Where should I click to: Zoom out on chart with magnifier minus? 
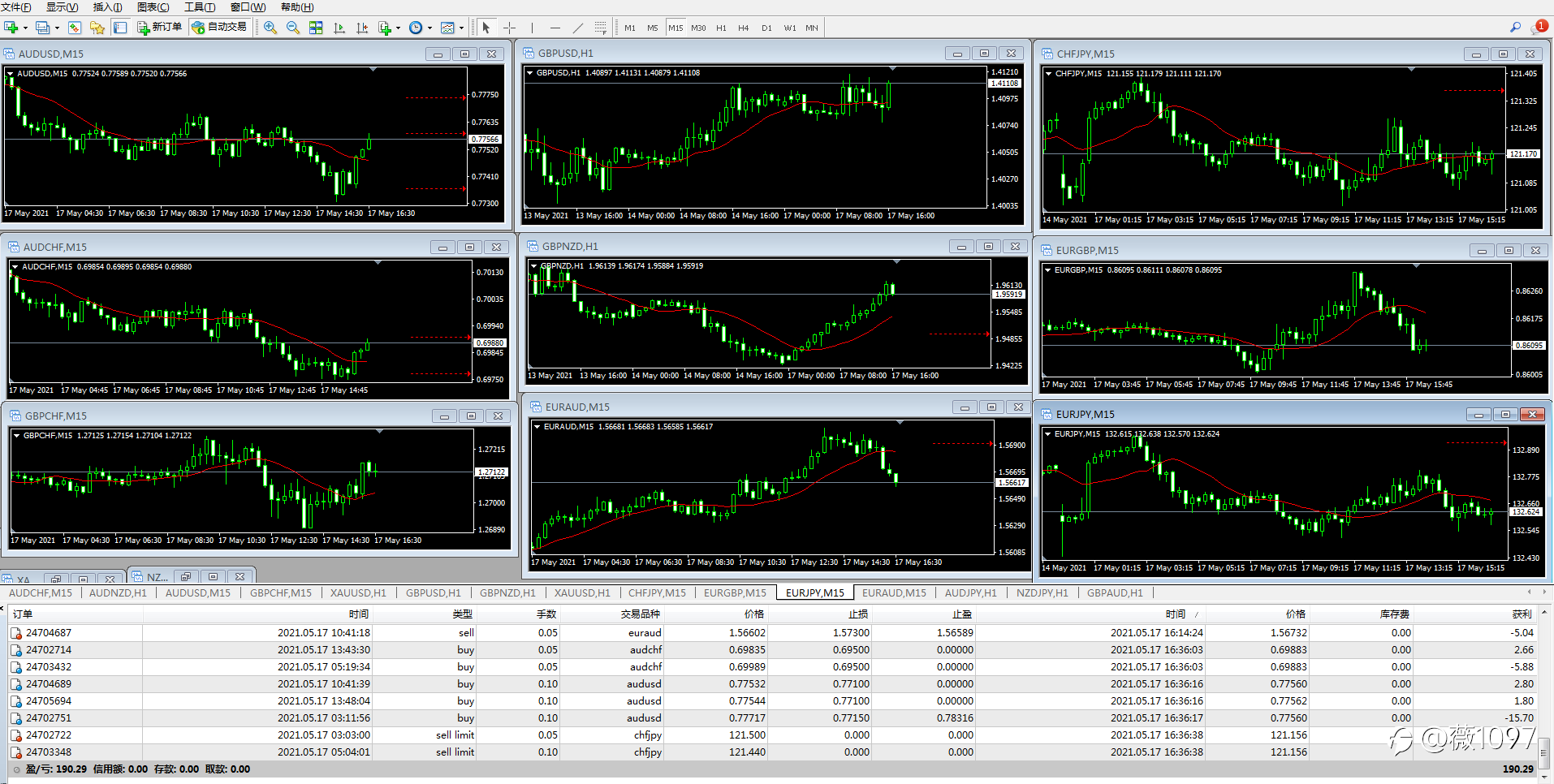tap(293, 28)
